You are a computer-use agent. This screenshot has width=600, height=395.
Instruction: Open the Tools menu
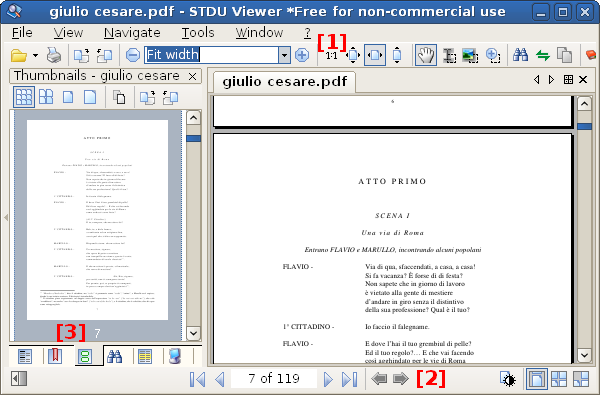coord(198,33)
